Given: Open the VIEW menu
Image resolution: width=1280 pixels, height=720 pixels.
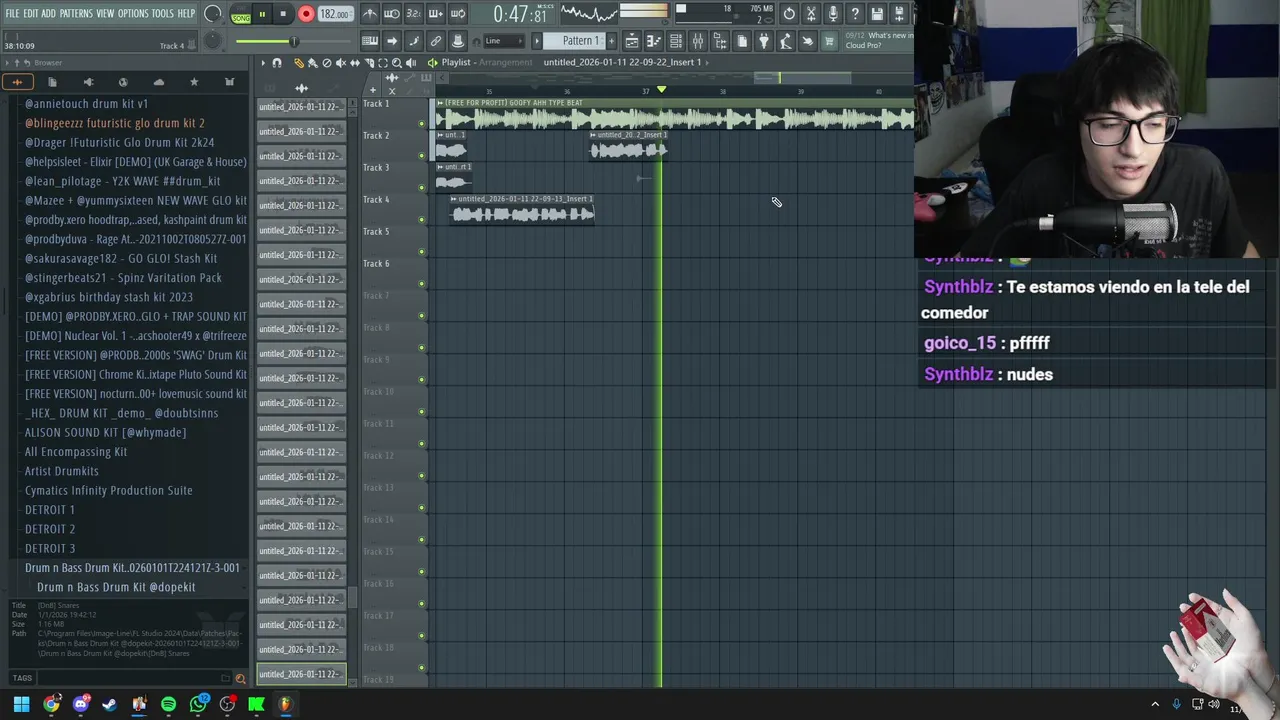Looking at the screenshot, I should [105, 14].
